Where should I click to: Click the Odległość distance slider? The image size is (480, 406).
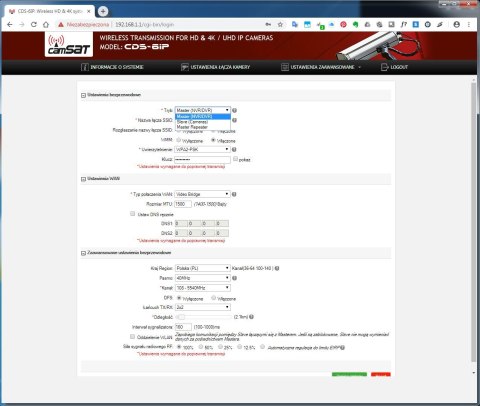coord(203,317)
